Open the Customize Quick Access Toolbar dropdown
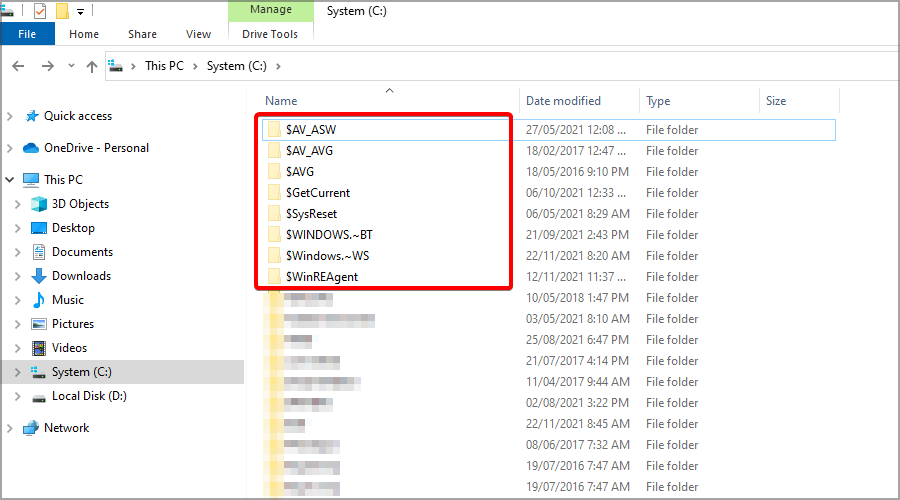The width and height of the screenshot is (900, 500). (80, 11)
